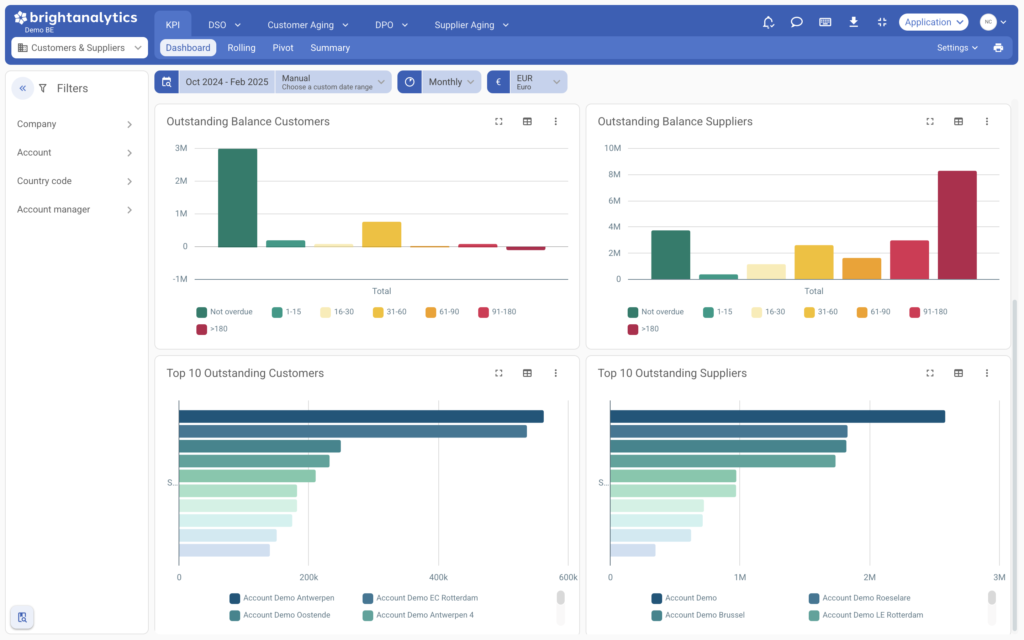
Task: Open the EUR currency dropdown
Action: pos(538,82)
